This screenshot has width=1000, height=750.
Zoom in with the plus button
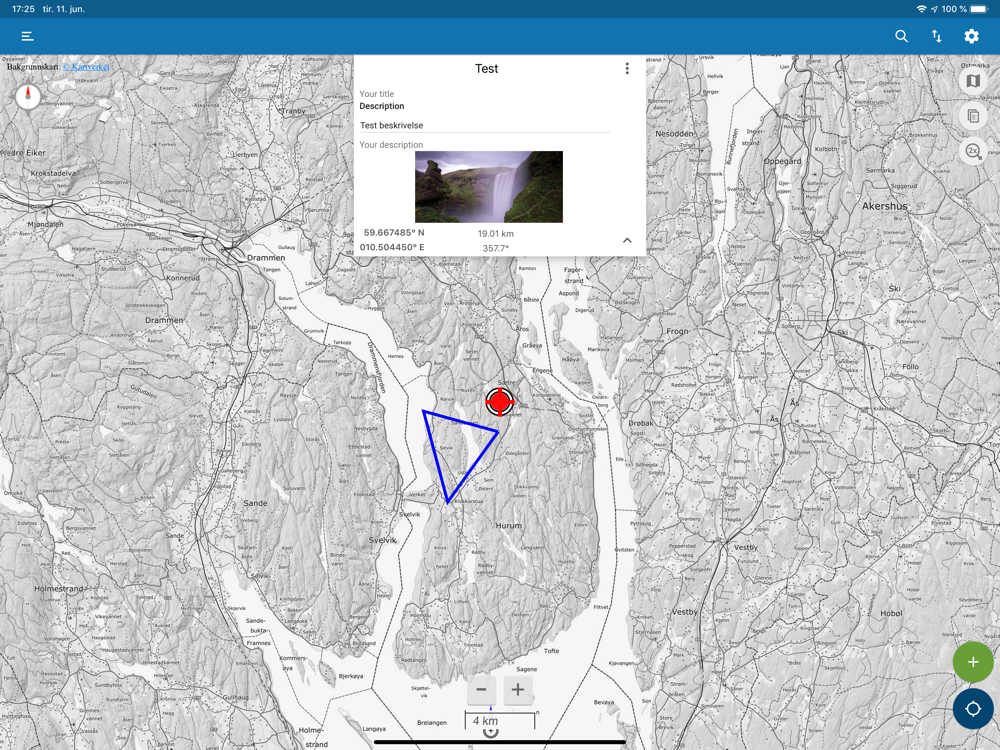pyautogui.click(x=518, y=689)
